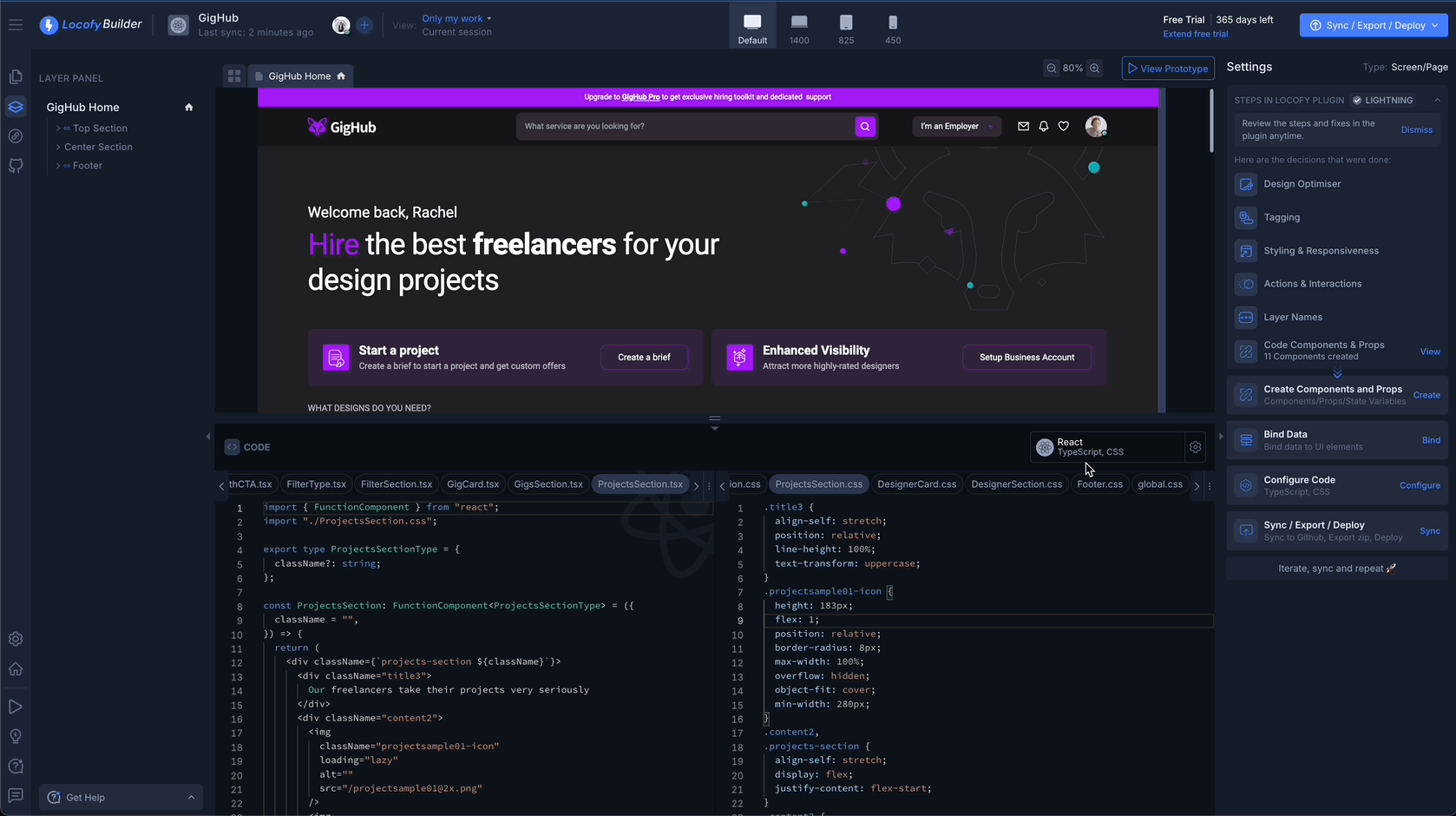Select the 825 tablet viewport
This screenshot has height=816, width=1456.
846,29
